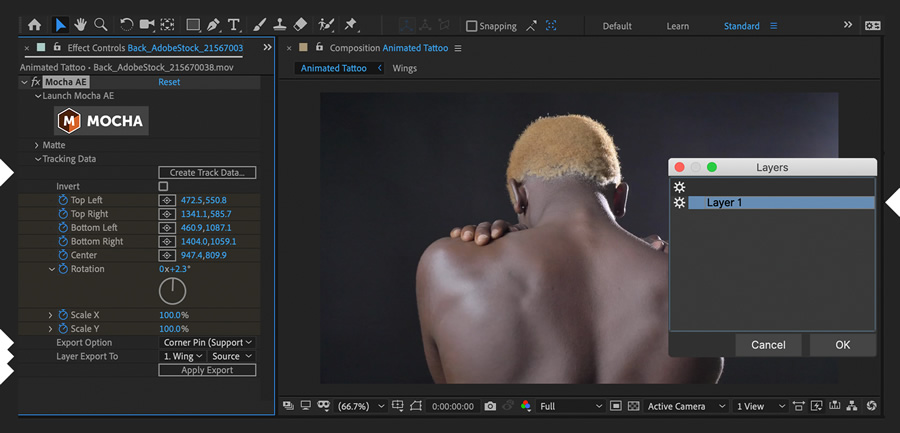Toggle the gear on Layer 1
This screenshot has width=900, height=433.
tap(680, 203)
